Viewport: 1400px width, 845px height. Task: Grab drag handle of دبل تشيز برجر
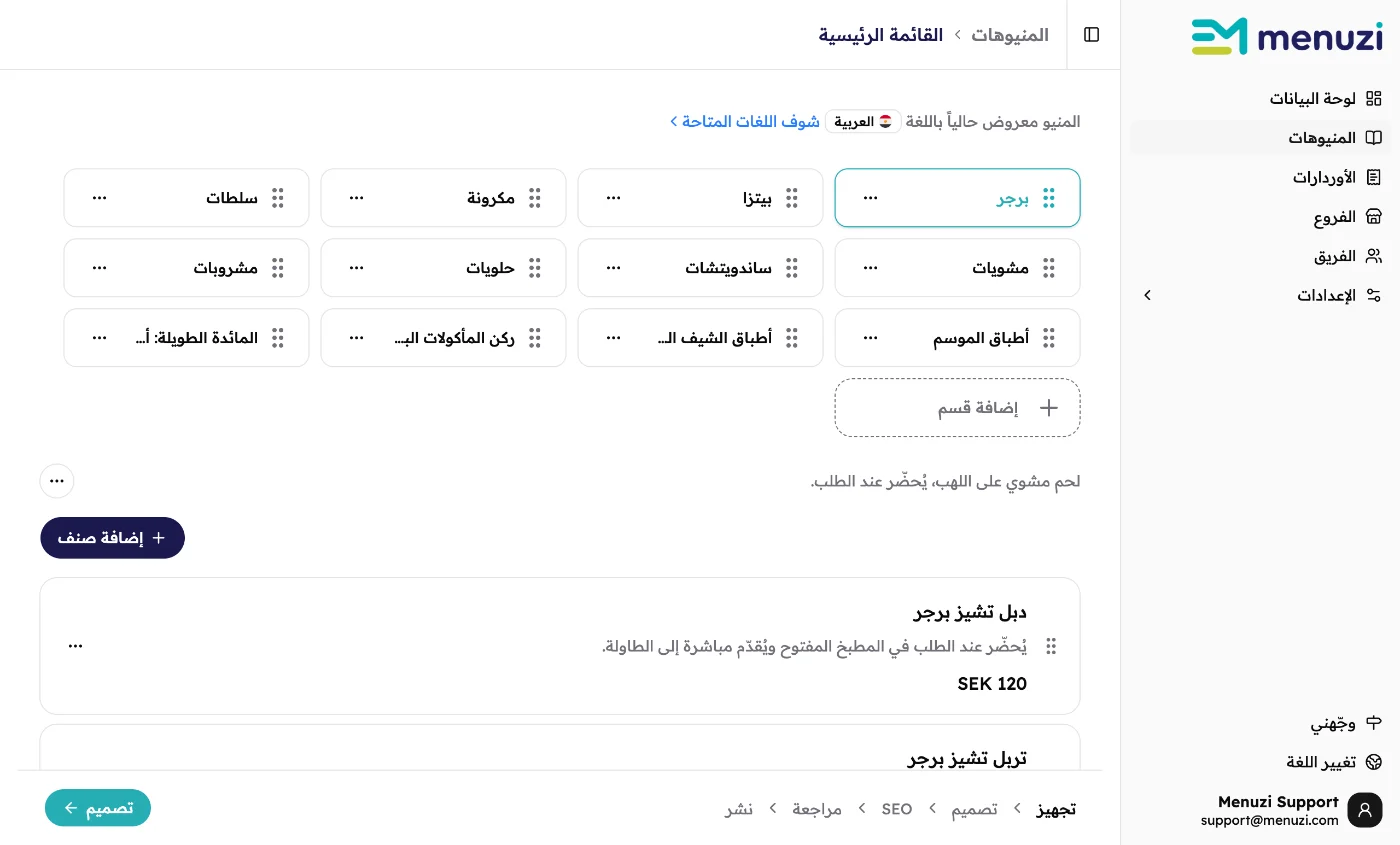click(x=1051, y=646)
